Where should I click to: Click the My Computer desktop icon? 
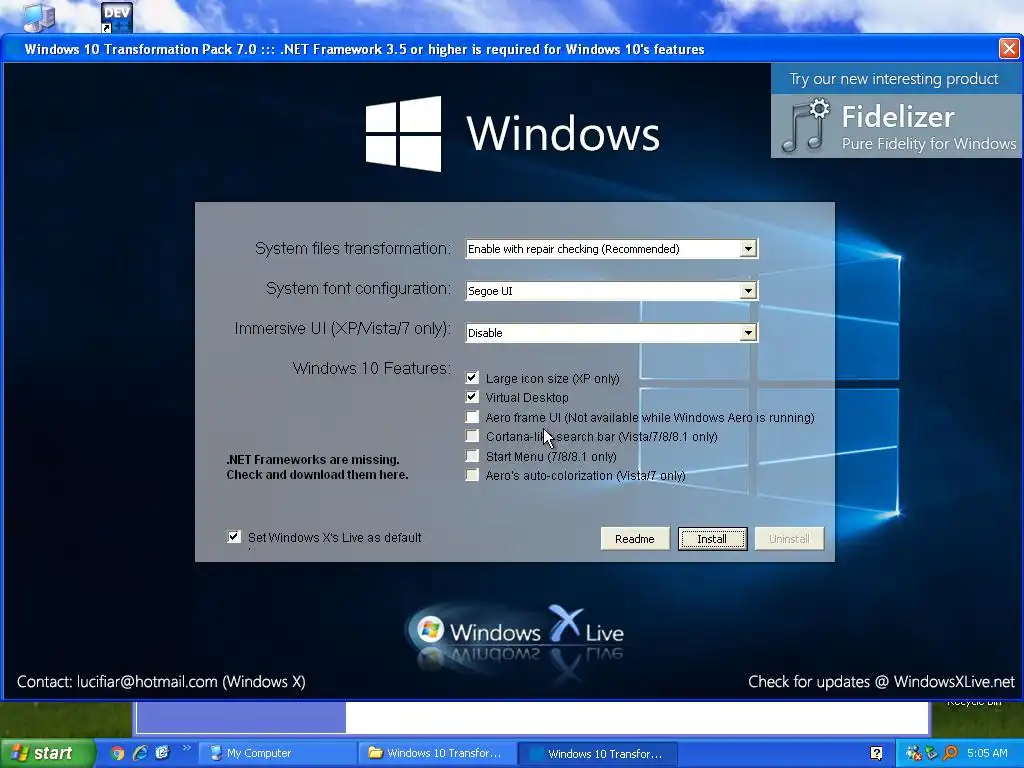click(39, 17)
